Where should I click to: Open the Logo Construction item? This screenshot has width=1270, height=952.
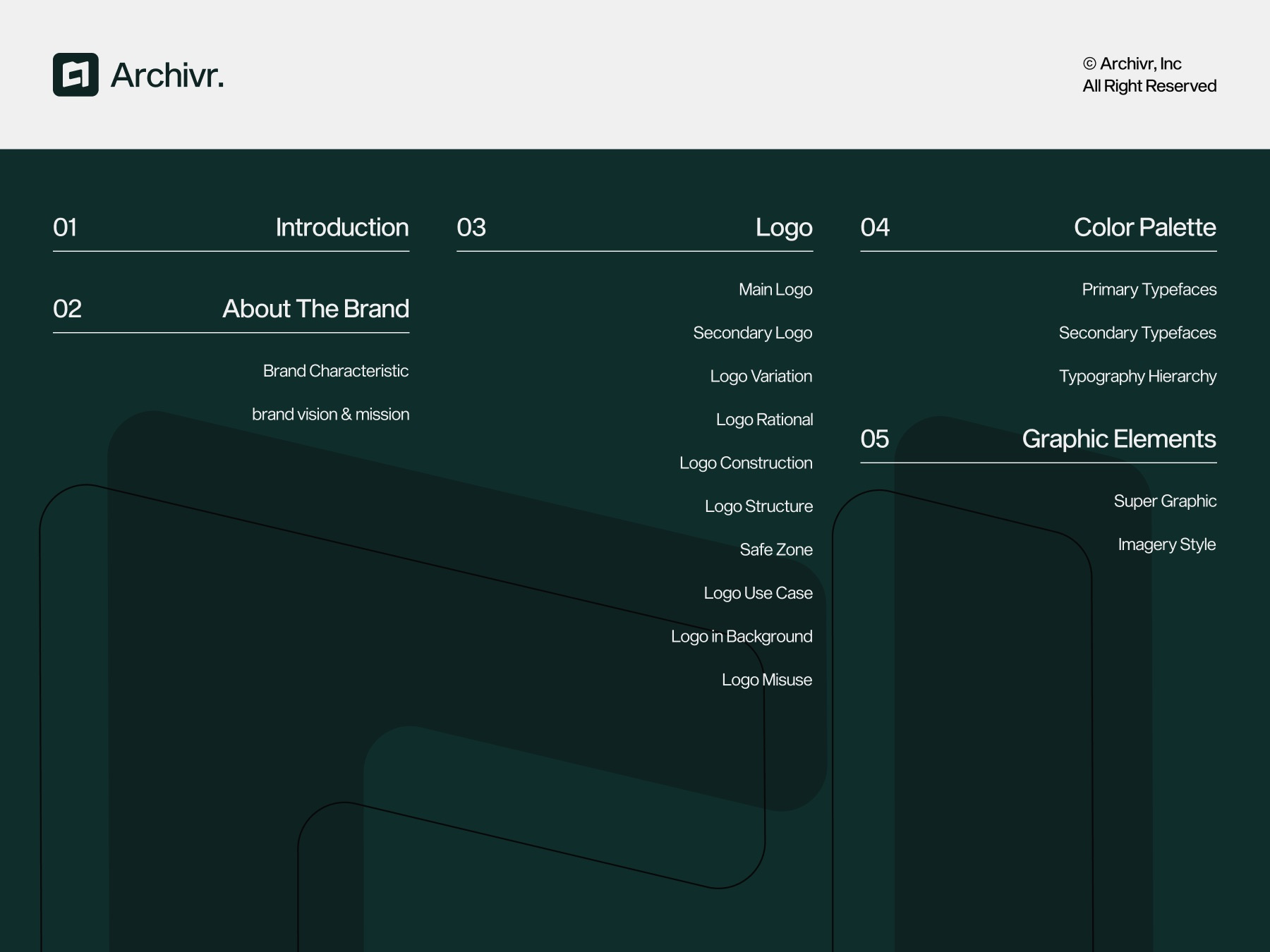click(746, 463)
